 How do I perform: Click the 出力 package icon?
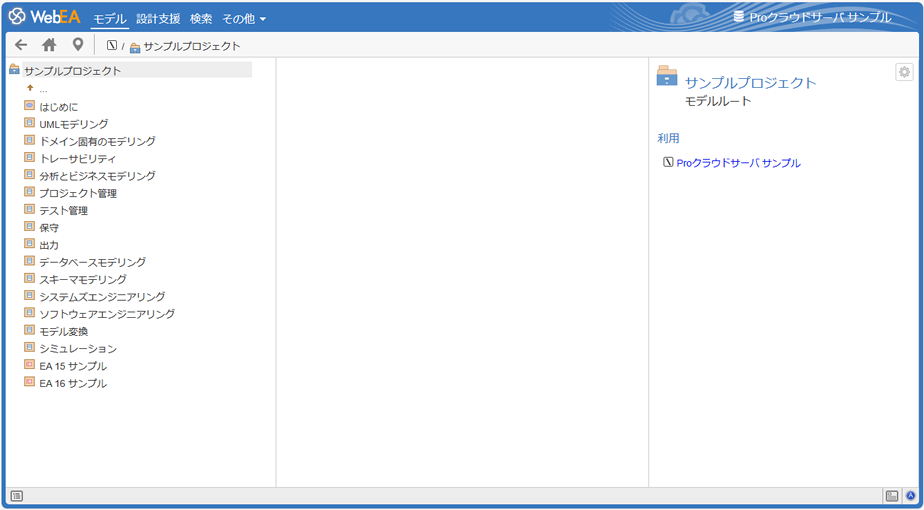29,244
